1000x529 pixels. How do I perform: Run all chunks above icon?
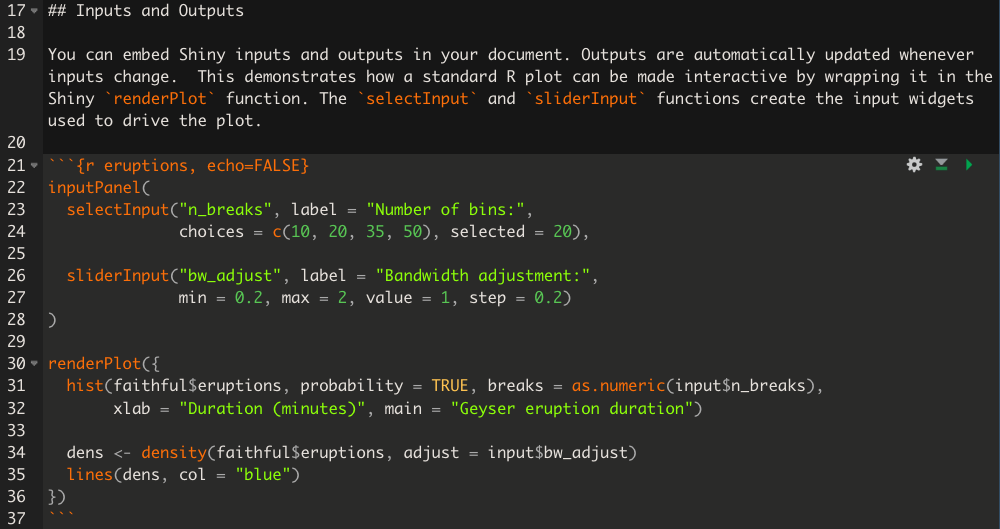pos(941,165)
